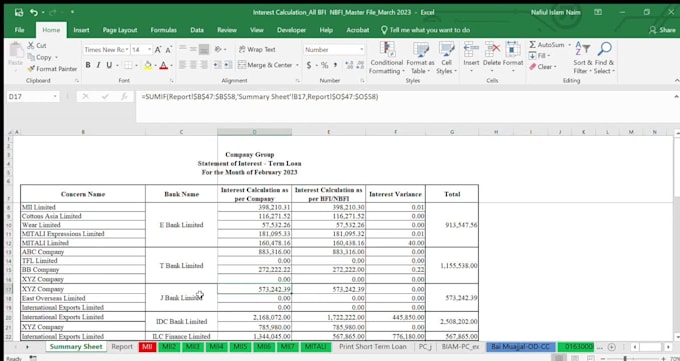Decrease indent icon in Alignment group
Viewport: 680px width, 361px height.
pyautogui.click(x=217, y=65)
